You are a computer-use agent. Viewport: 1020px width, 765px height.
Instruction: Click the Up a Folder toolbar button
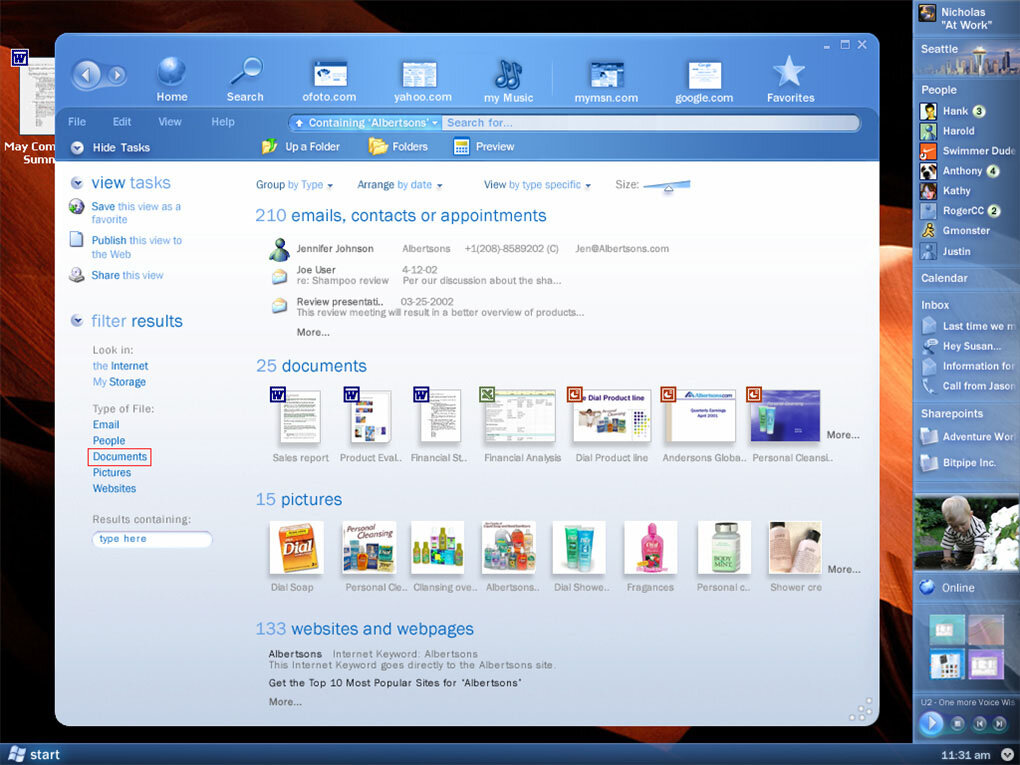(x=301, y=146)
